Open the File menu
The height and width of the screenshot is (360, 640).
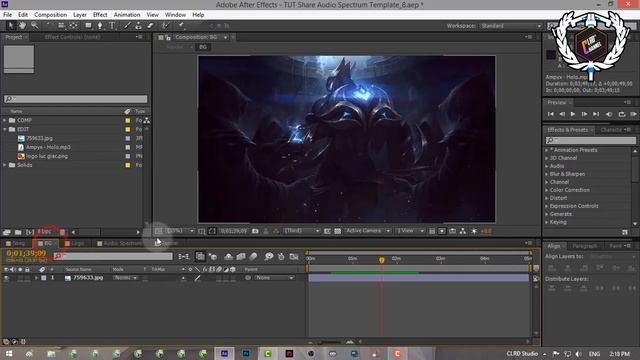(7, 15)
